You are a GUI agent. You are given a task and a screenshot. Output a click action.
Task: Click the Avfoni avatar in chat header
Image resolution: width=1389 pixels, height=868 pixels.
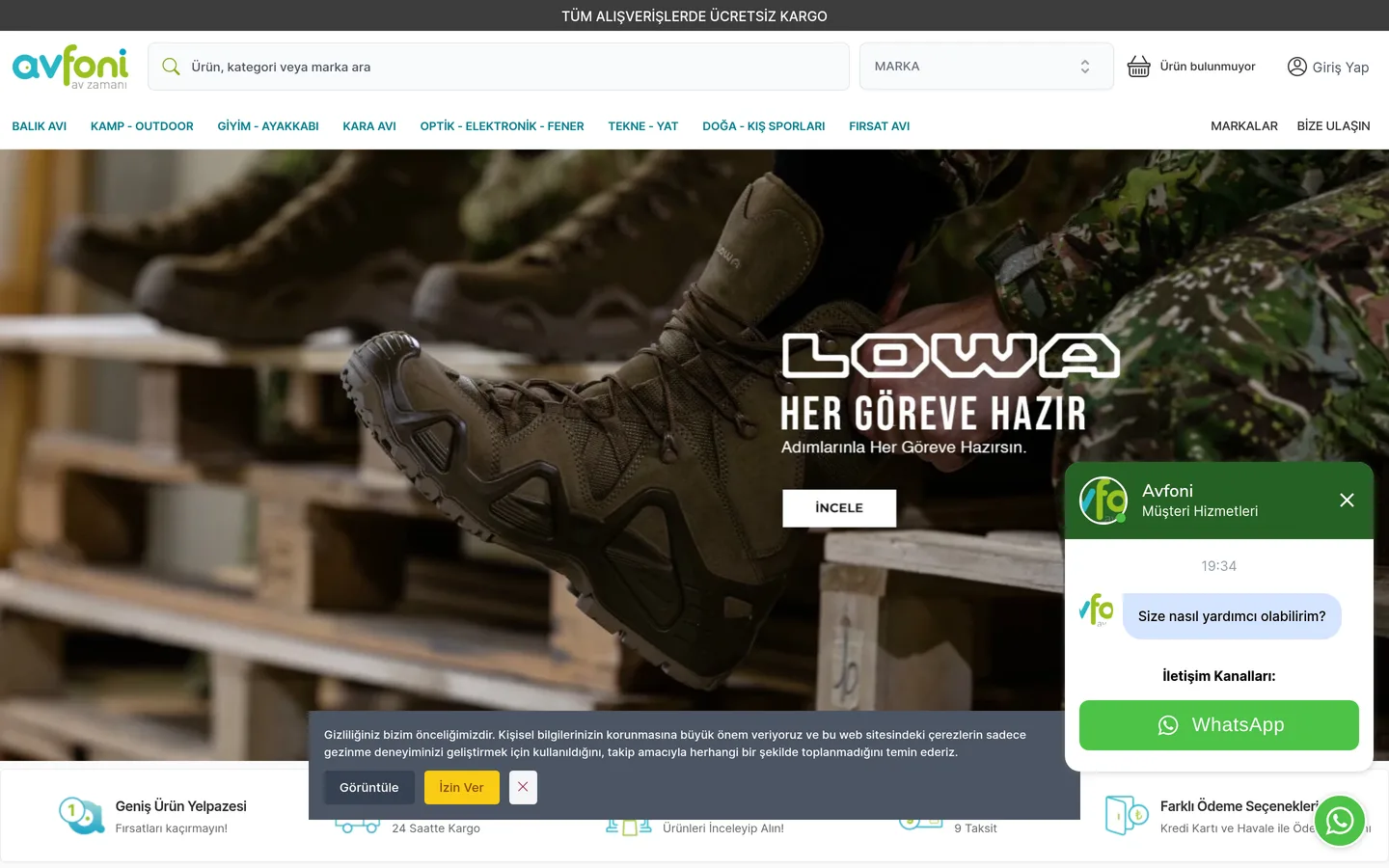click(1103, 501)
